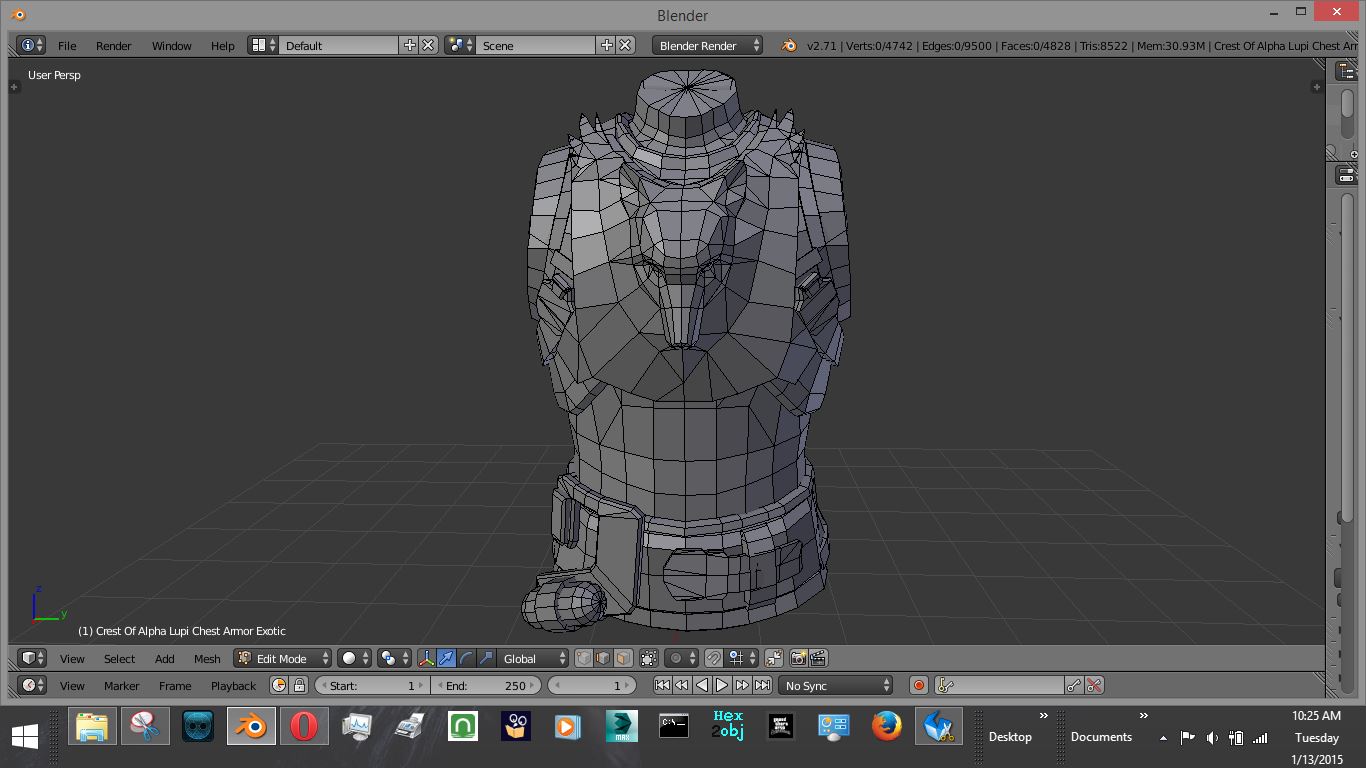Open the Mesh menu
The height and width of the screenshot is (768, 1366).
point(207,659)
